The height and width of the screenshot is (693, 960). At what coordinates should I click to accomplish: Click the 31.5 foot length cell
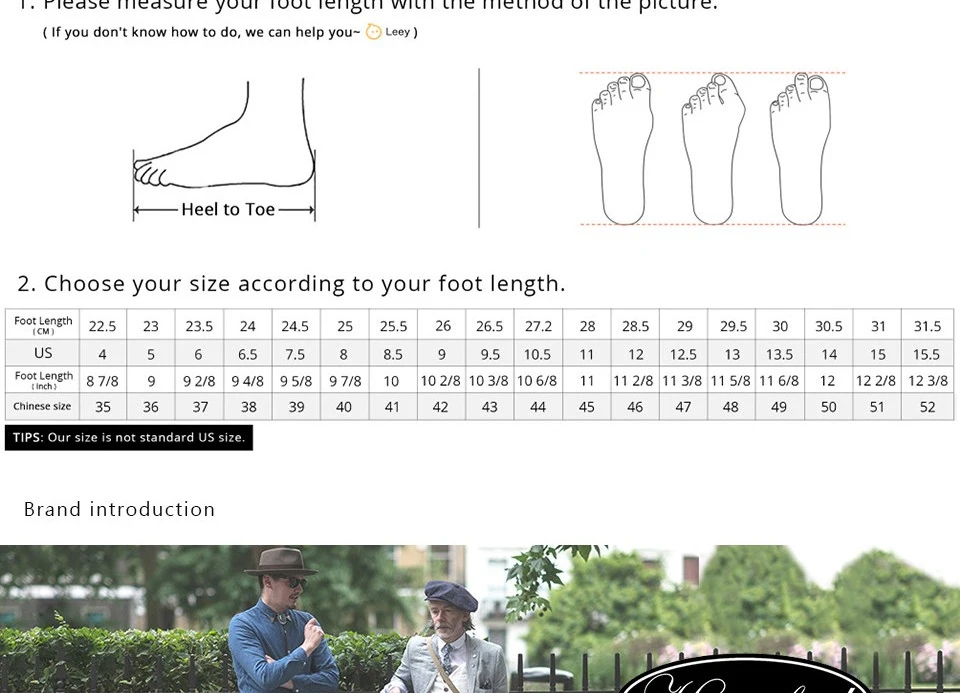(927, 326)
